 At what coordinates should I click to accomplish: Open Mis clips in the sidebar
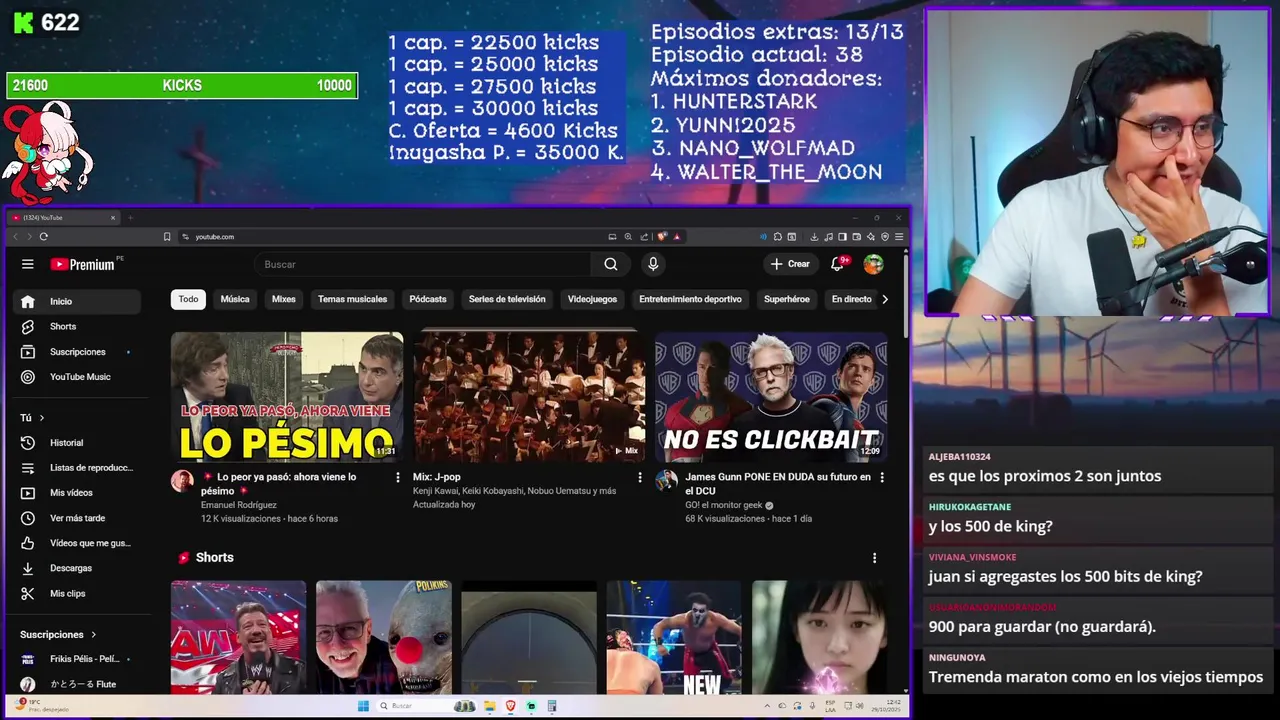[x=77, y=593]
